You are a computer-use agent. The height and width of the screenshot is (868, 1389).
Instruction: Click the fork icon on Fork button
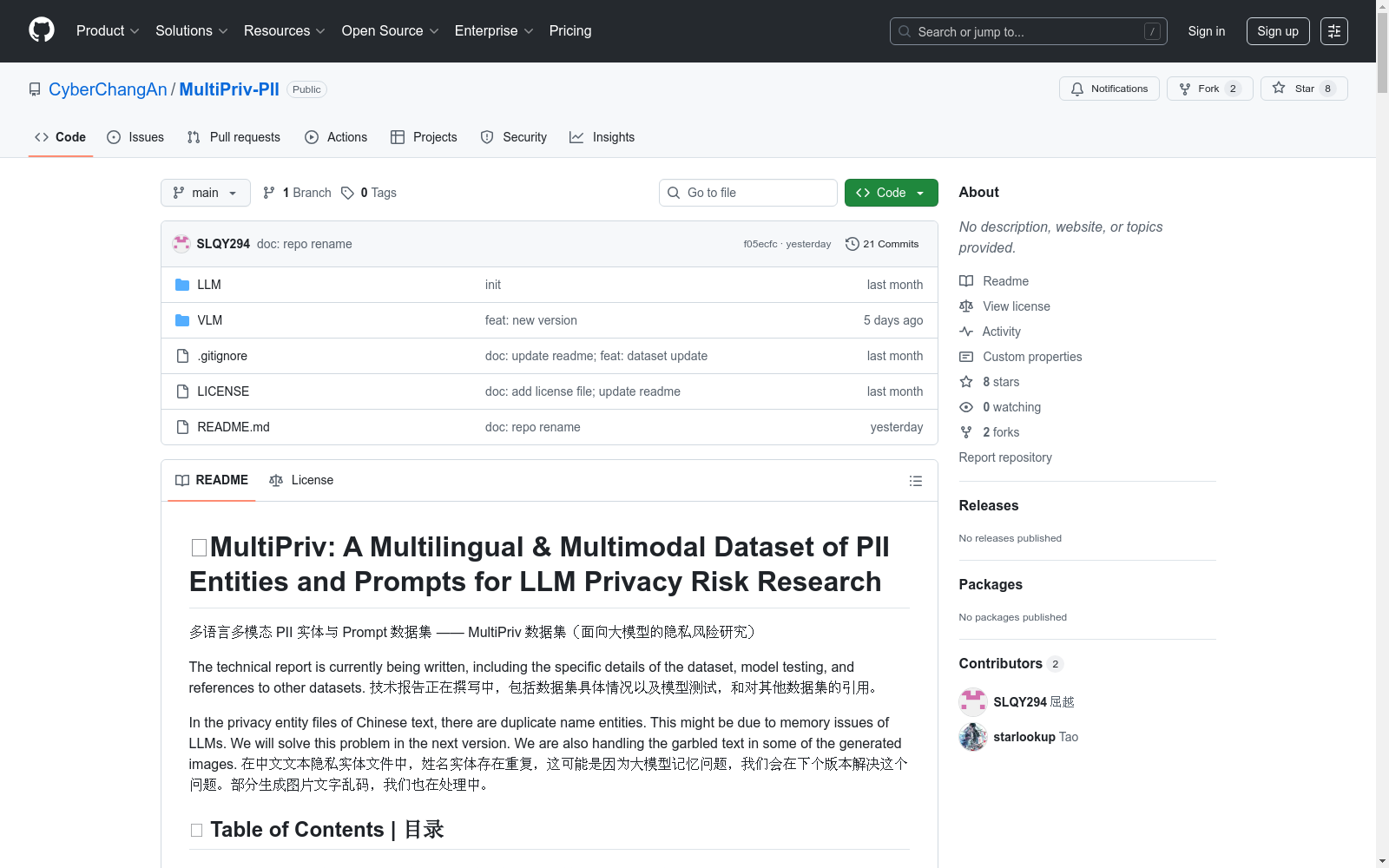pos(1185,89)
